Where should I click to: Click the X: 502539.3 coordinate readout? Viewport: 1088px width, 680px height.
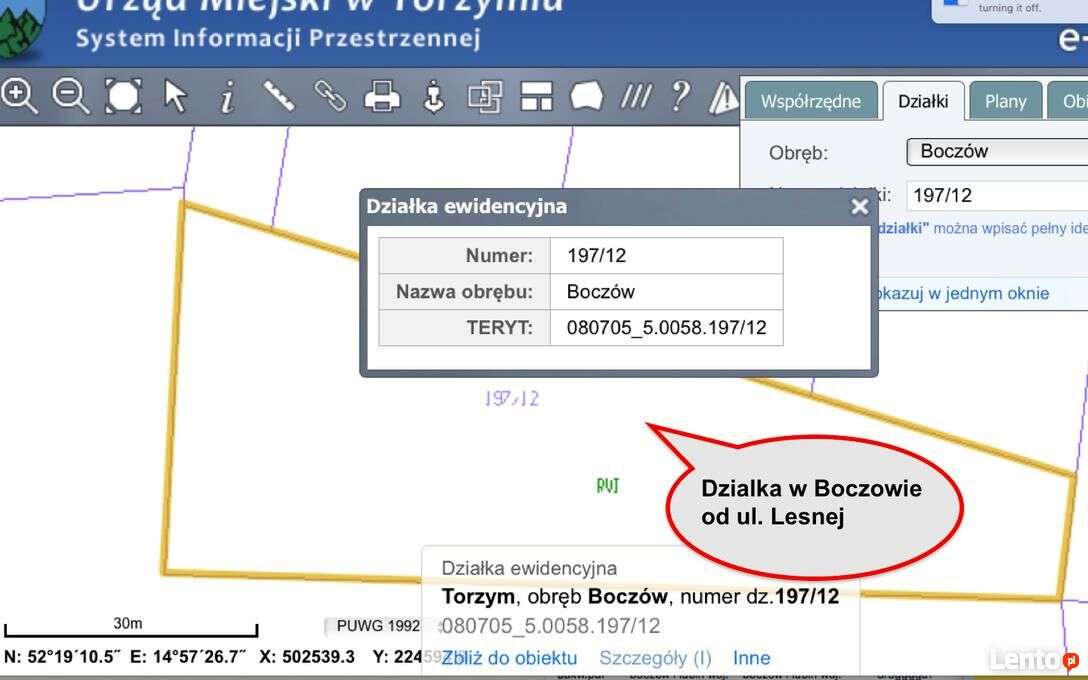coord(307,656)
